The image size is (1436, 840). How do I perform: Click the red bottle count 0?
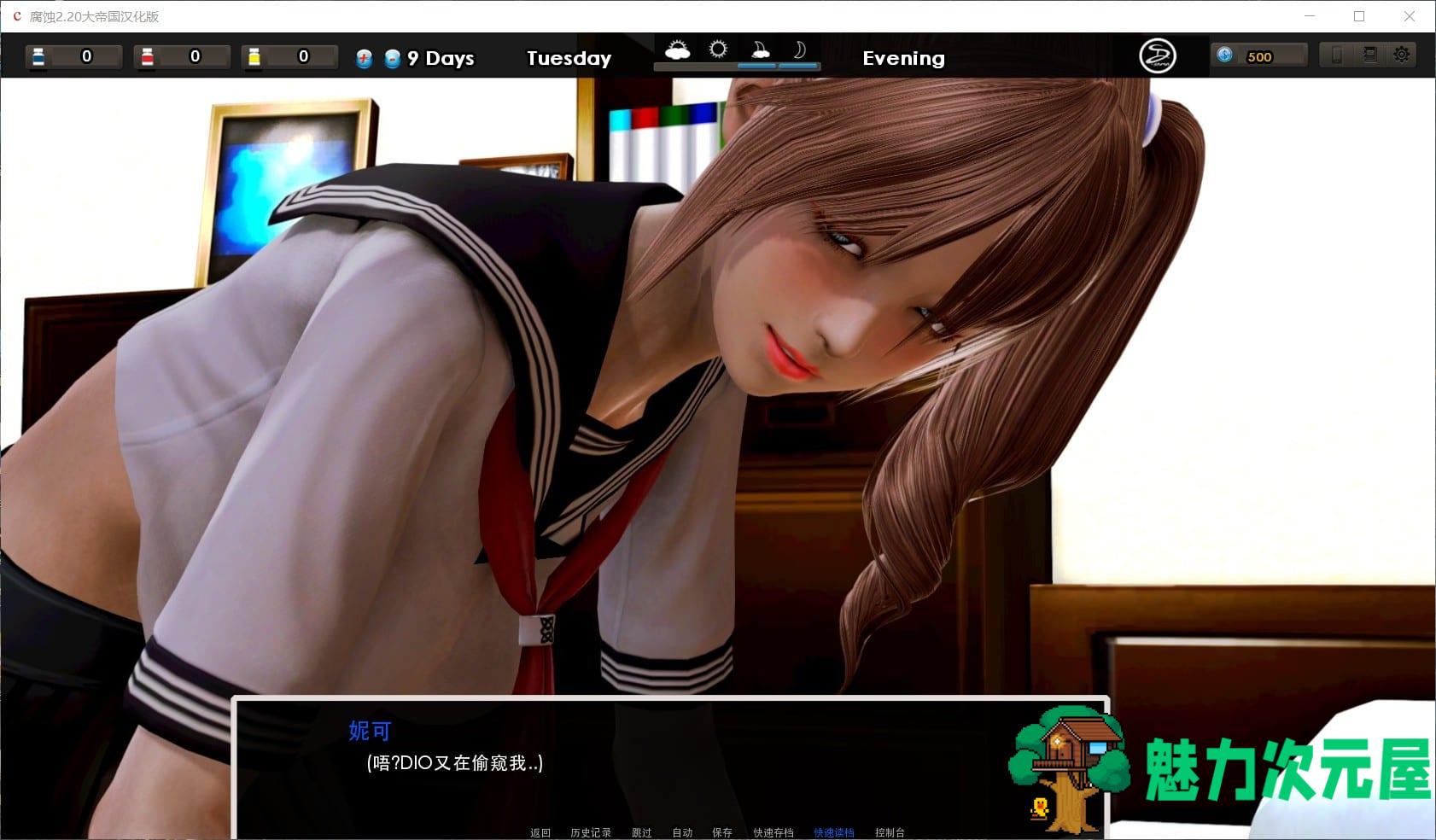coord(195,56)
